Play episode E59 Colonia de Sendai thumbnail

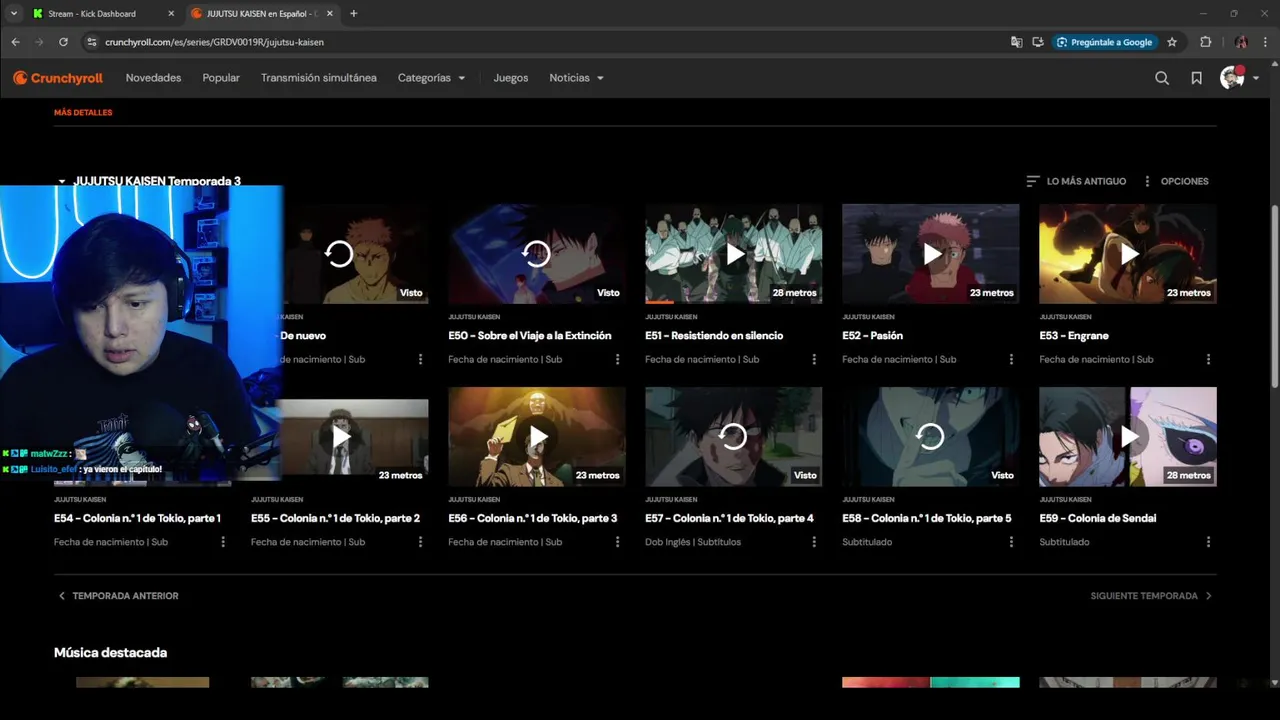click(1128, 437)
